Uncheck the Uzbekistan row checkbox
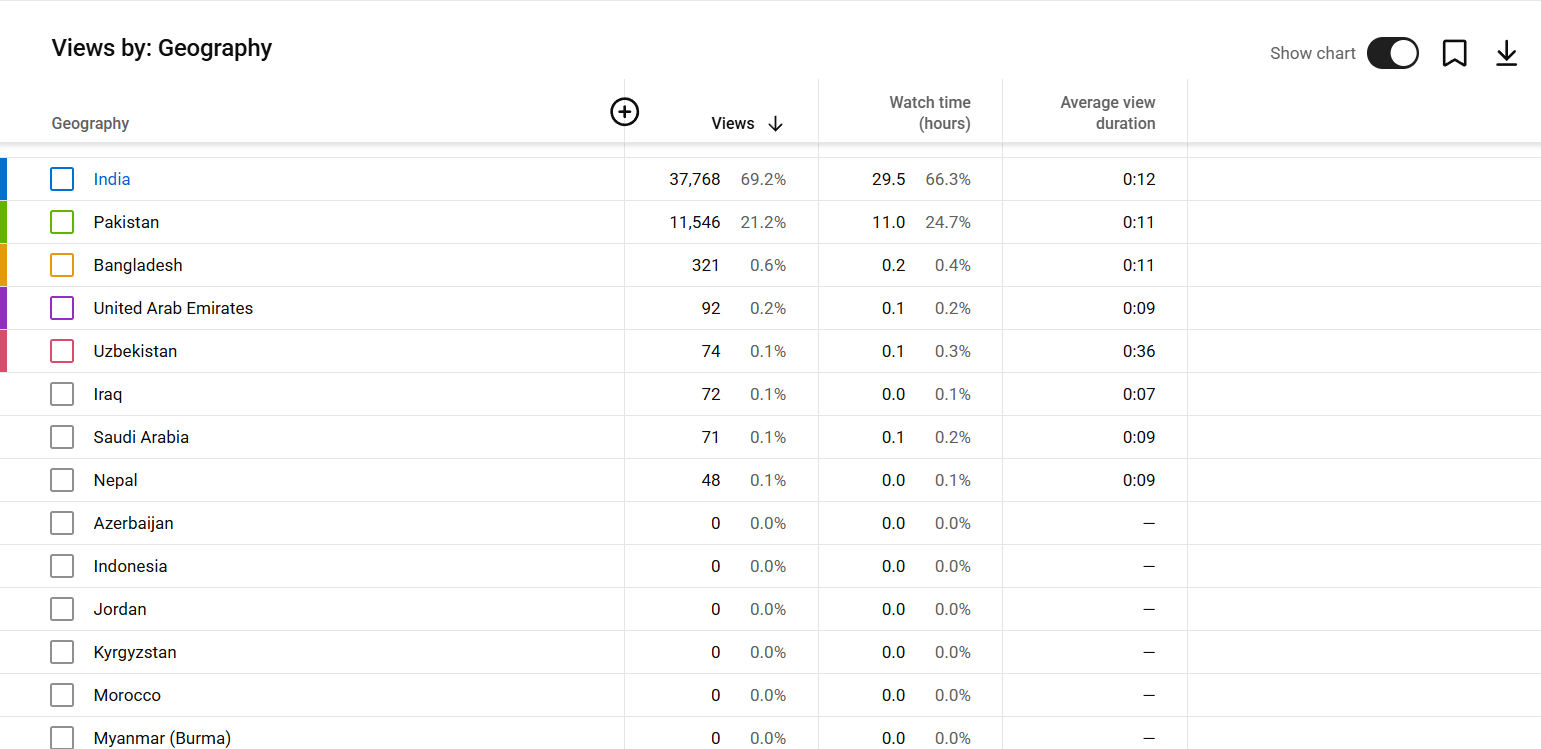 tap(62, 351)
